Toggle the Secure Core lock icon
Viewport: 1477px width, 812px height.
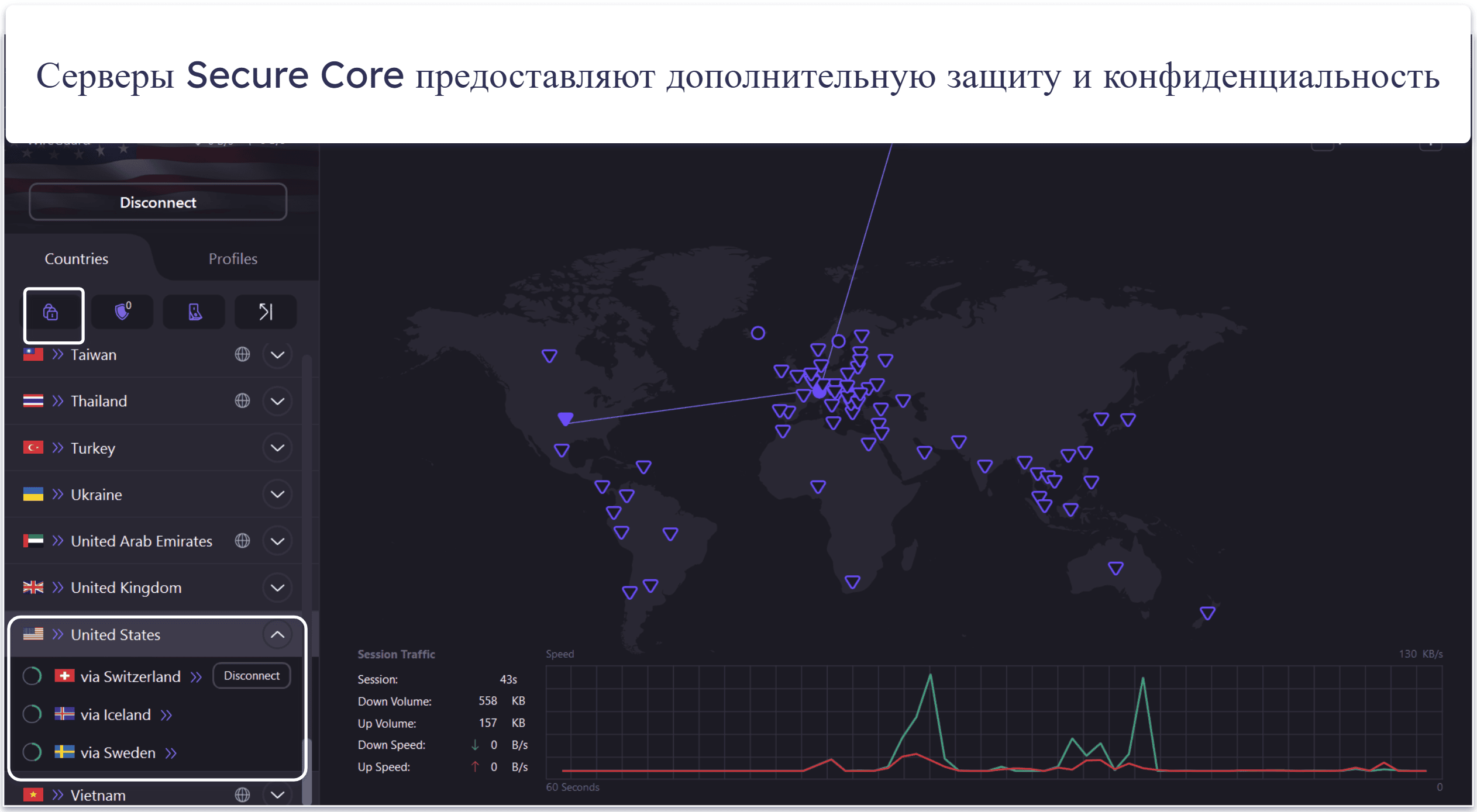51,313
